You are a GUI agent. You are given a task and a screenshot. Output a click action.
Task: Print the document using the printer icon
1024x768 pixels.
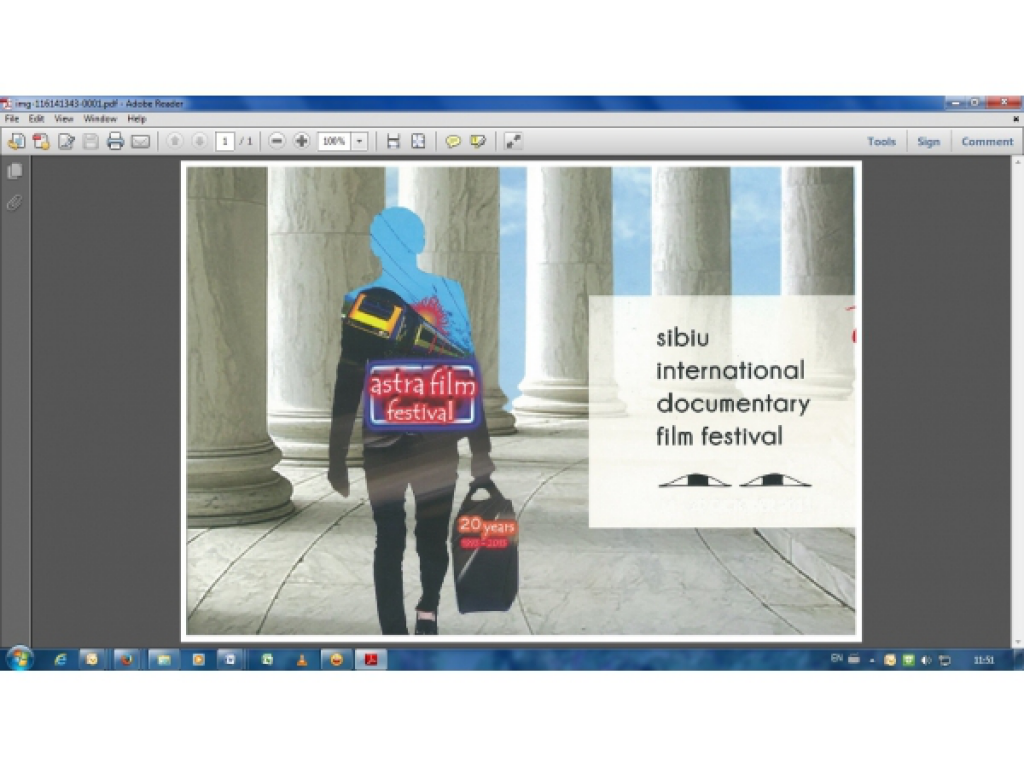116,141
